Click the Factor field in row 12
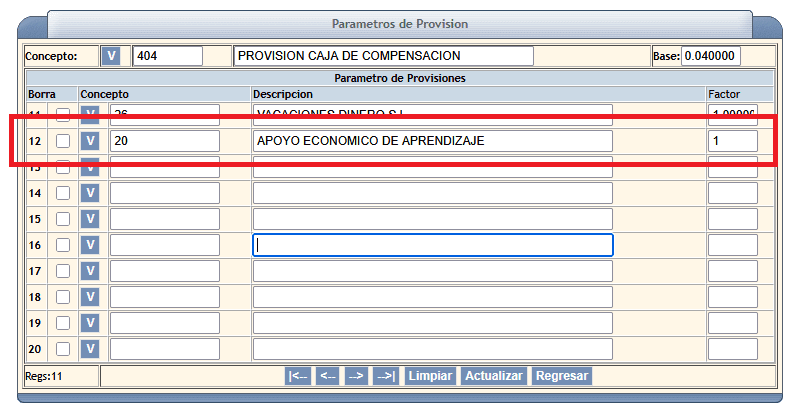The width and height of the screenshot is (785, 411). coord(732,141)
